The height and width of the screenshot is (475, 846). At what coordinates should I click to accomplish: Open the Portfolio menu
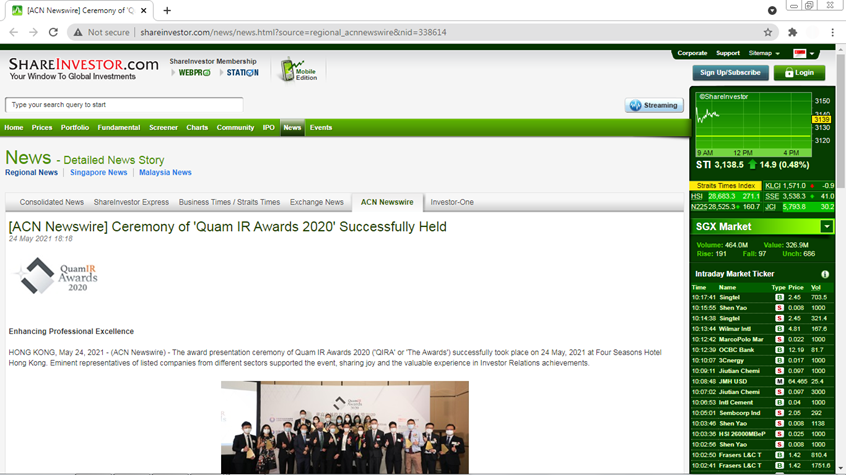[x=74, y=127]
